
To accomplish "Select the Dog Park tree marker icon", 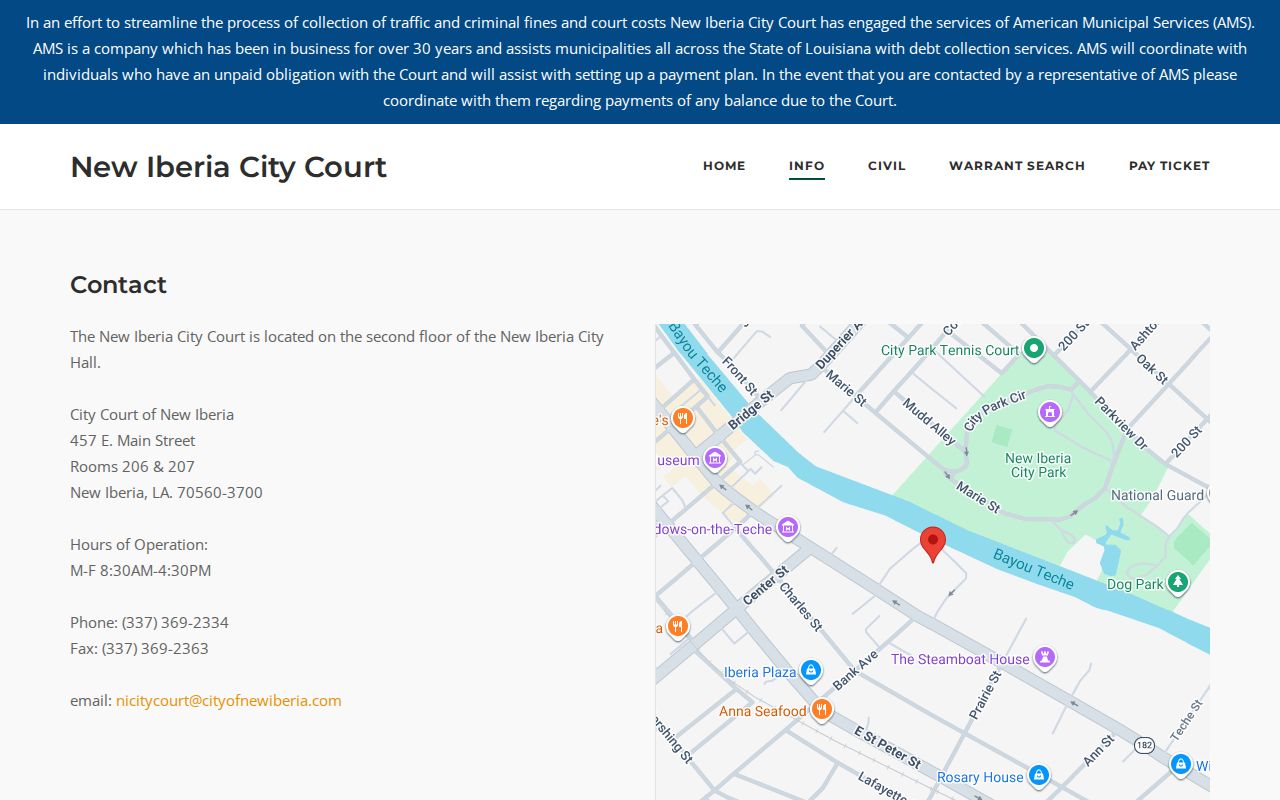I will click(1178, 583).
